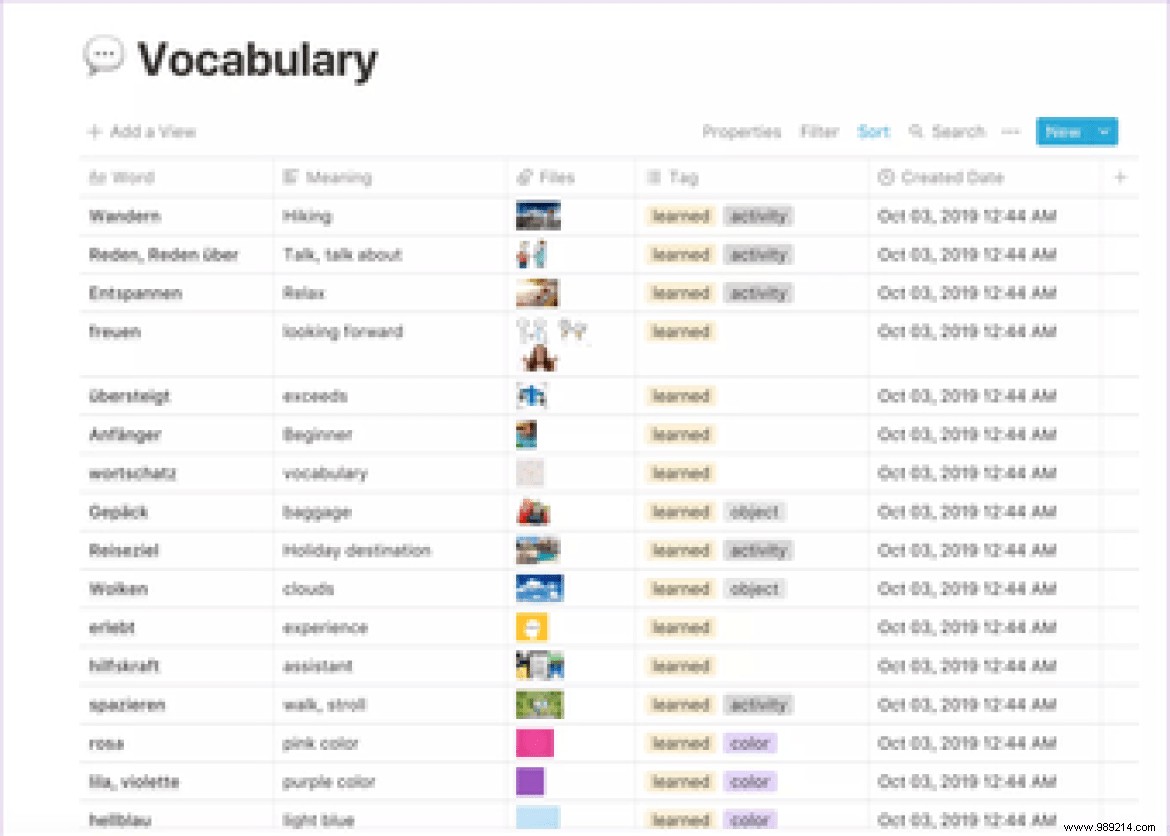This screenshot has width=1170, height=836.
Task: Click the Sort option
Action: 873,132
